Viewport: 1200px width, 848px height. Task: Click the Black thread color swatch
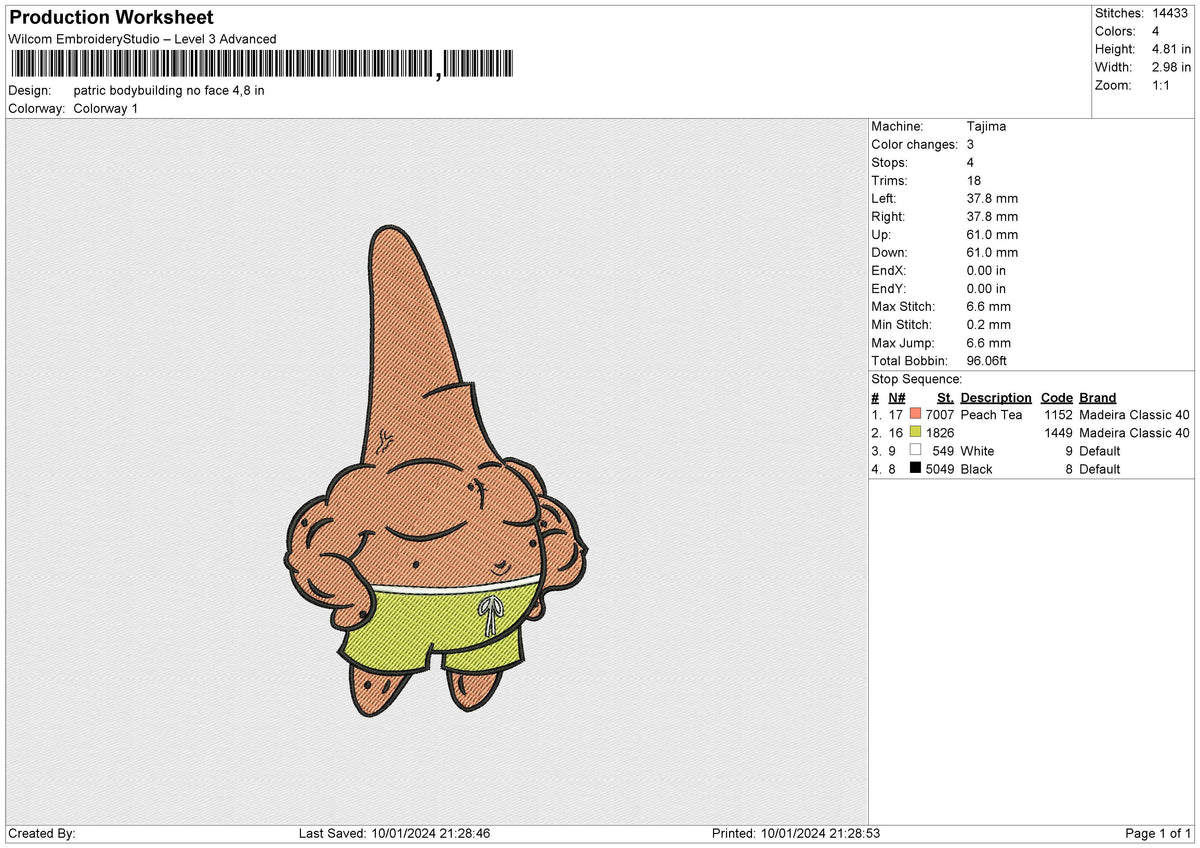pyautogui.click(x=915, y=469)
